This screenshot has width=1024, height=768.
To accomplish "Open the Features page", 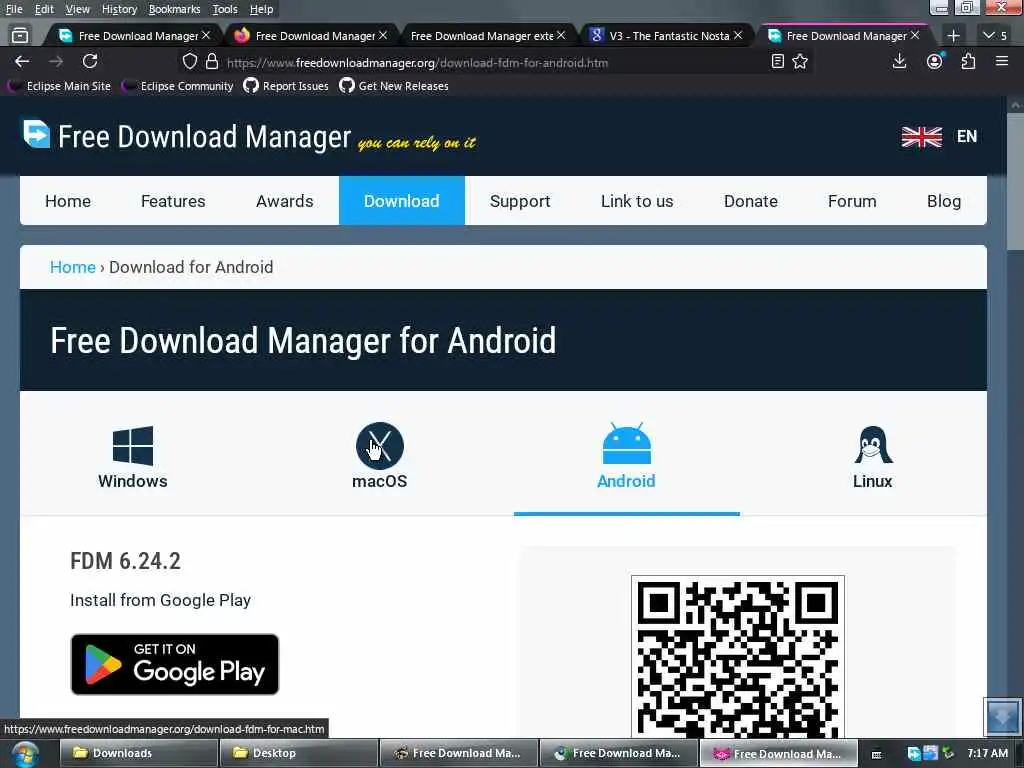I will 173,201.
